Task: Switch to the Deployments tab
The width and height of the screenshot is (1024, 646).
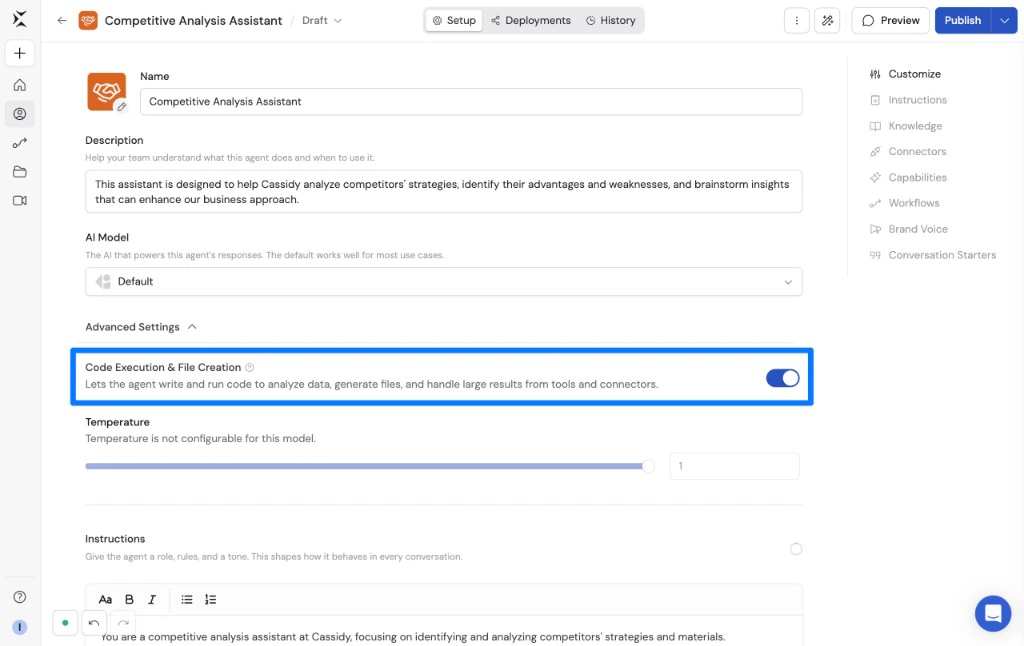Action: pos(531,20)
